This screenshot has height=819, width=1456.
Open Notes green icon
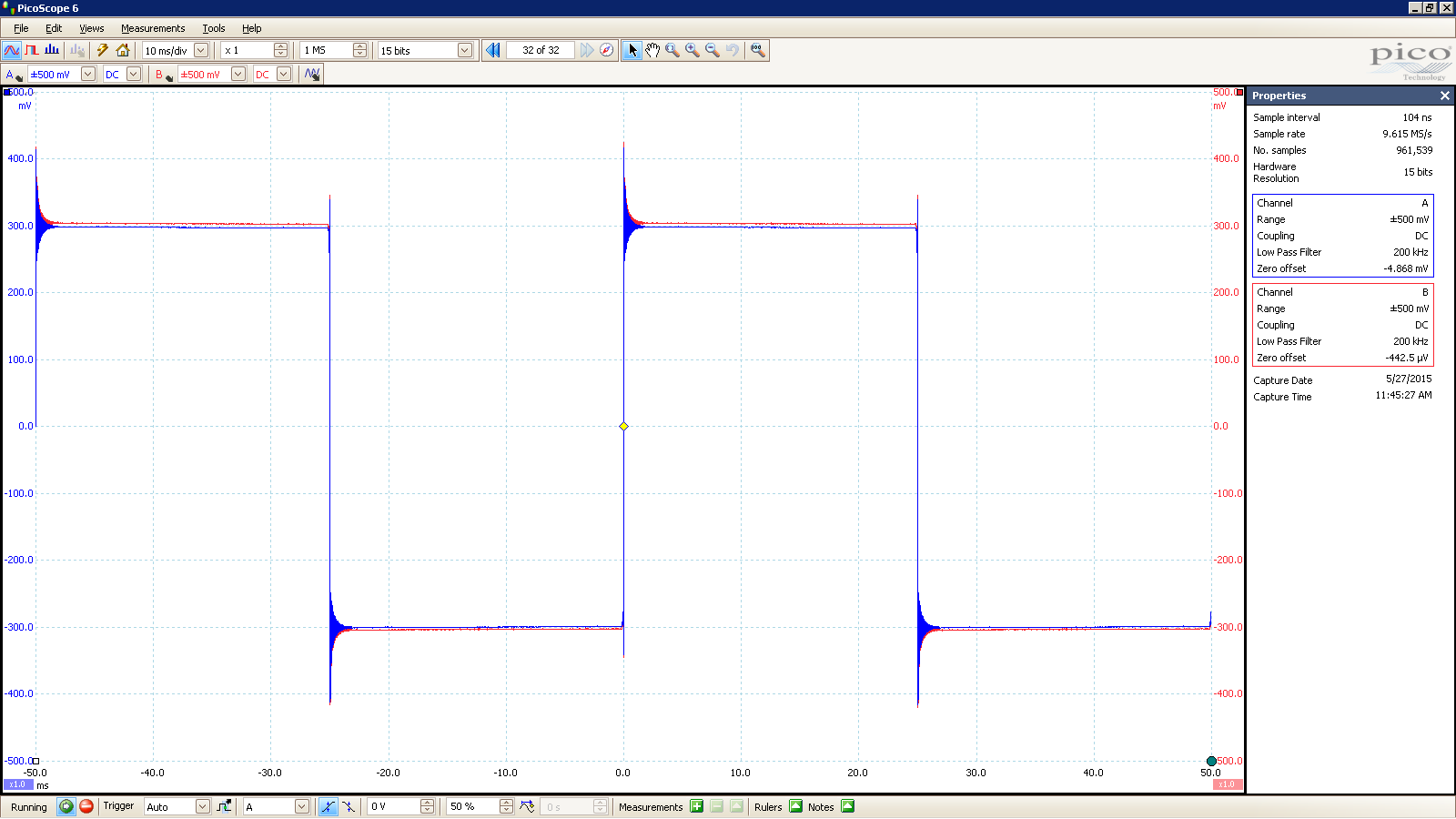(x=848, y=806)
